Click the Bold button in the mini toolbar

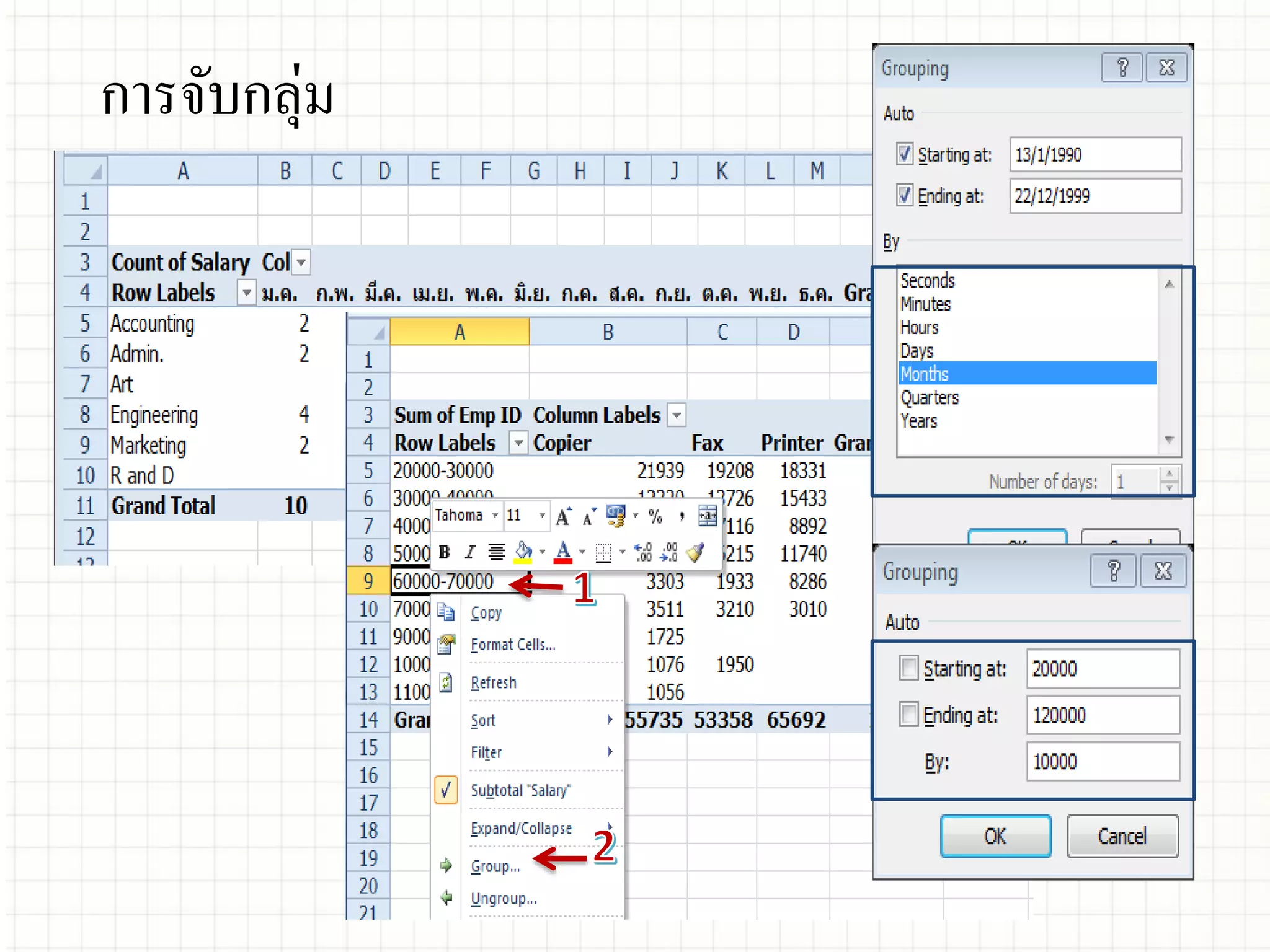pos(444,552)
